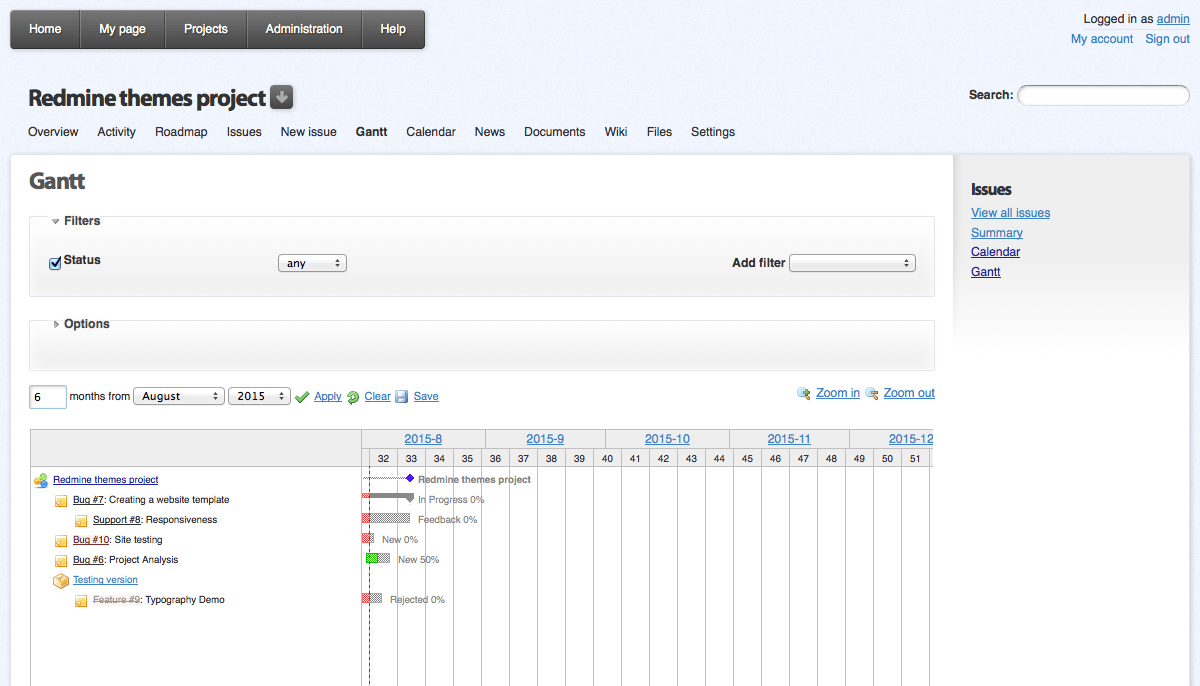The width and height of the screenshot is (1200, 686).
Task: Open the Wiki tab
Action: (616, 132)
